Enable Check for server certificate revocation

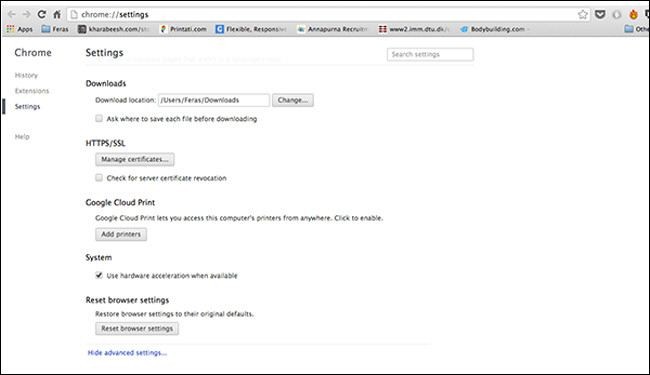tap(99, 178)
